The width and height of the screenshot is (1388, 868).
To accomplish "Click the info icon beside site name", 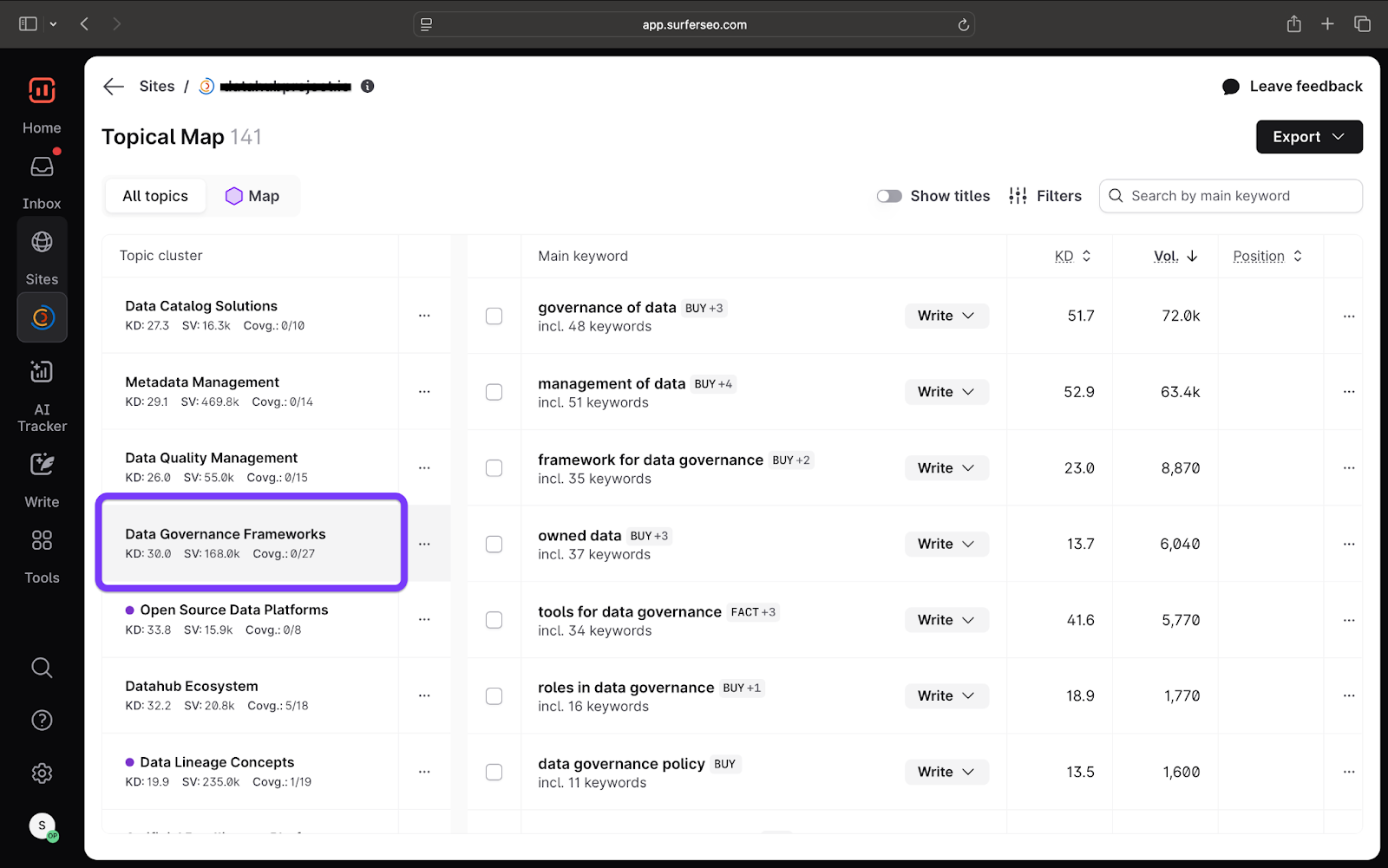I will point(368,86).
